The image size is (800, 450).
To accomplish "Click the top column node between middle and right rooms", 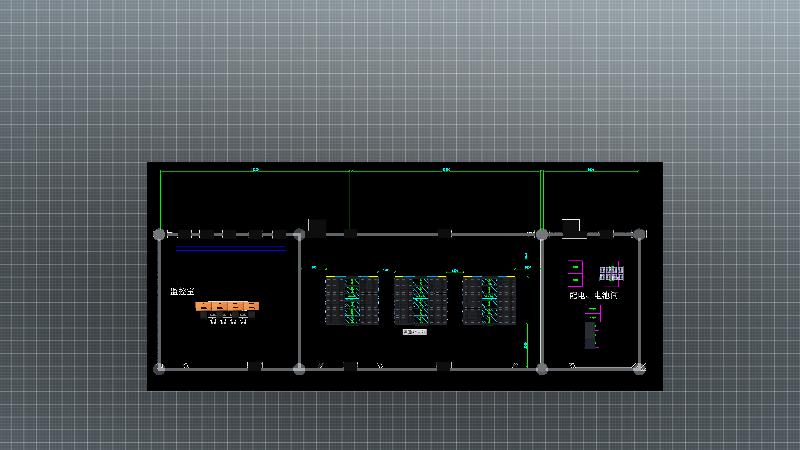I will (542, 234).
